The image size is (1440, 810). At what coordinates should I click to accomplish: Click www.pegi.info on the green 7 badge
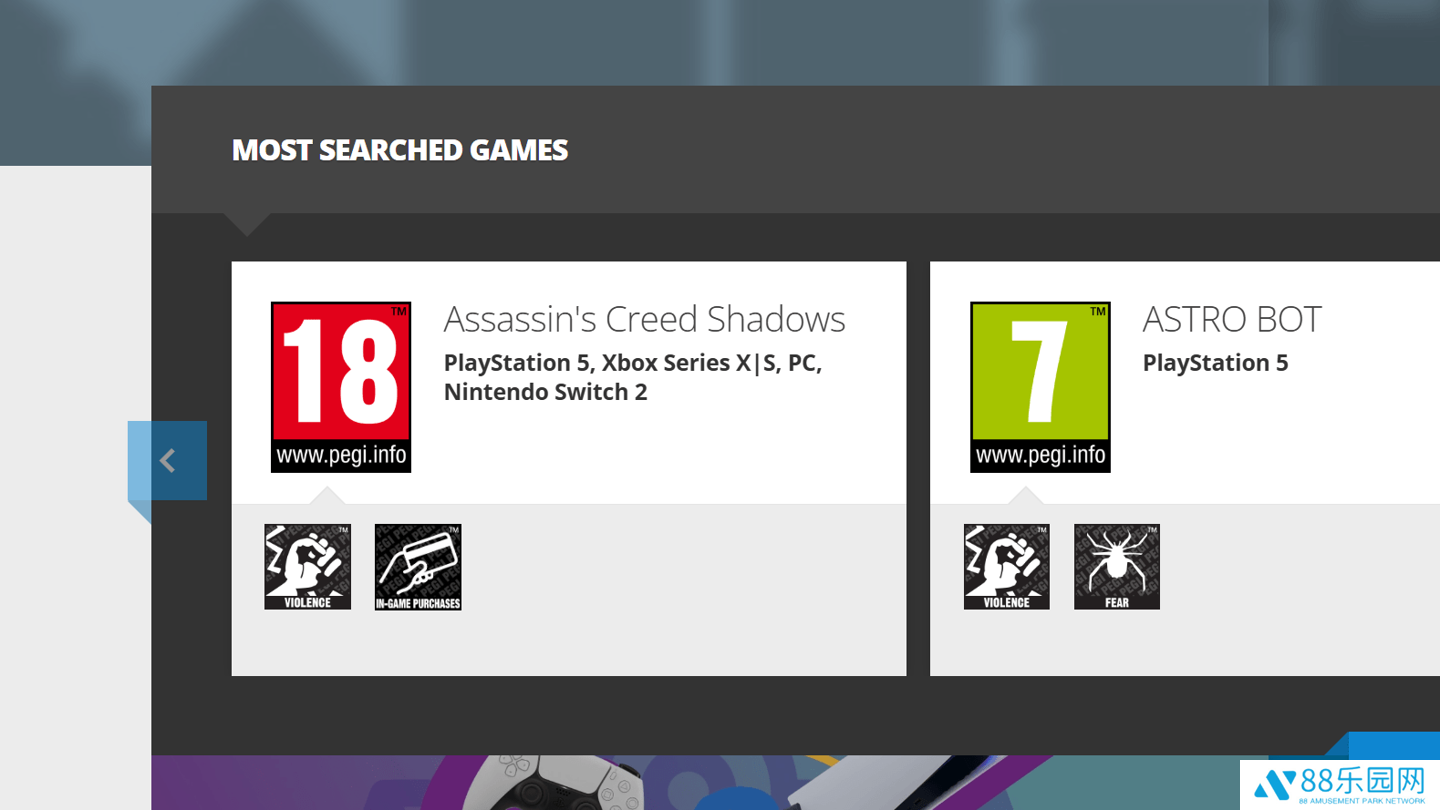click(1040, 456)
